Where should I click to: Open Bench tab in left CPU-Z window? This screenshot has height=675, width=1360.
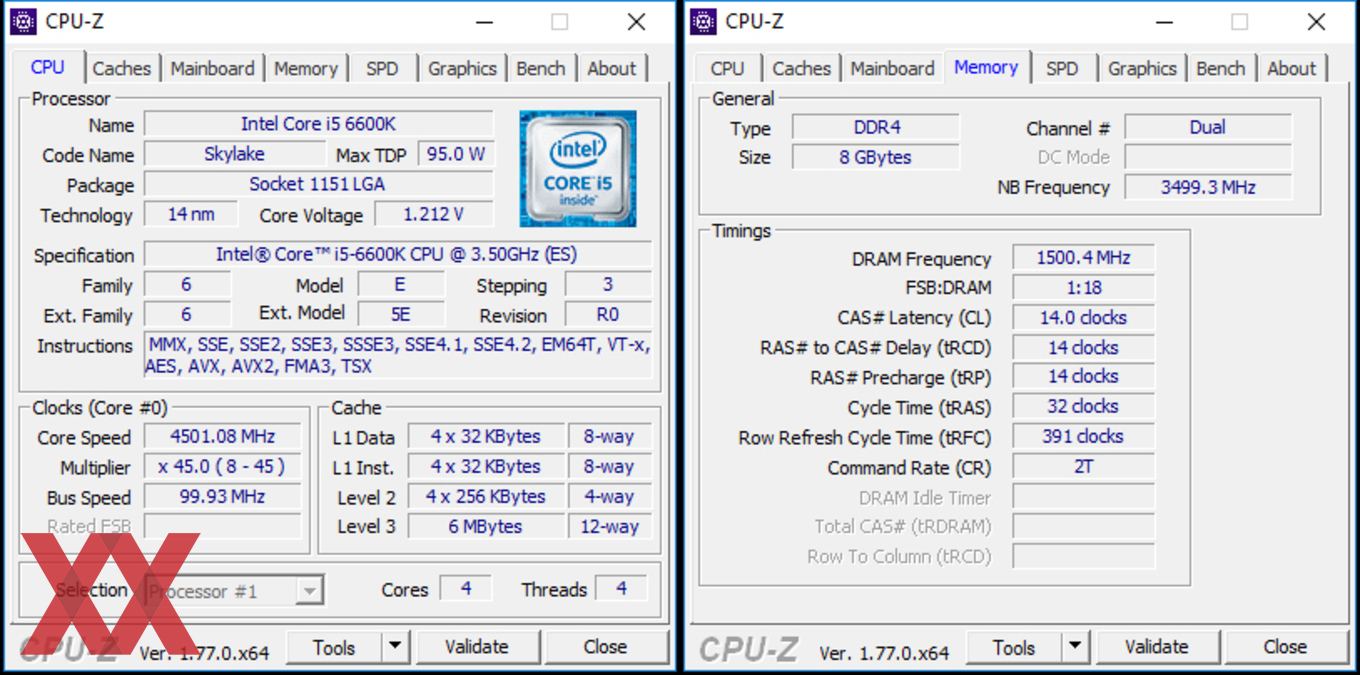[x=541, y=69]
